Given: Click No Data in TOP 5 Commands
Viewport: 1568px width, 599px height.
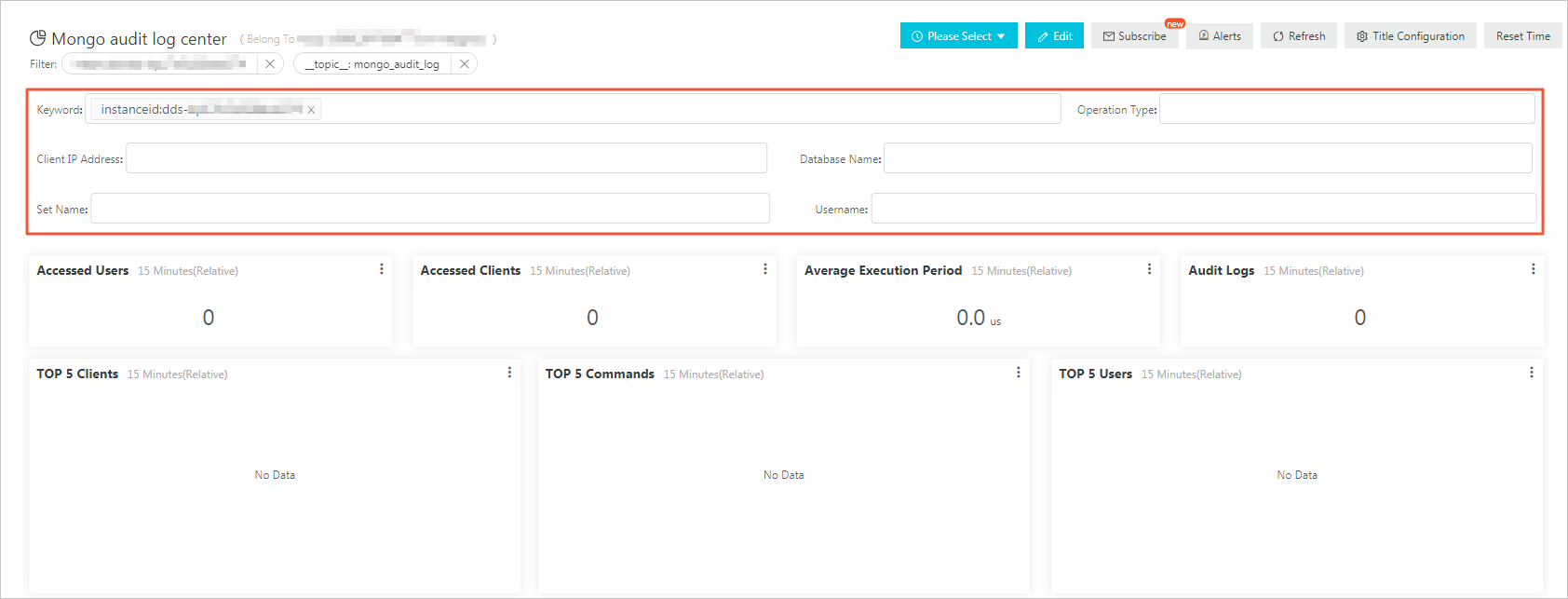Looking at the screenshot, I should (x=783, y=475).
